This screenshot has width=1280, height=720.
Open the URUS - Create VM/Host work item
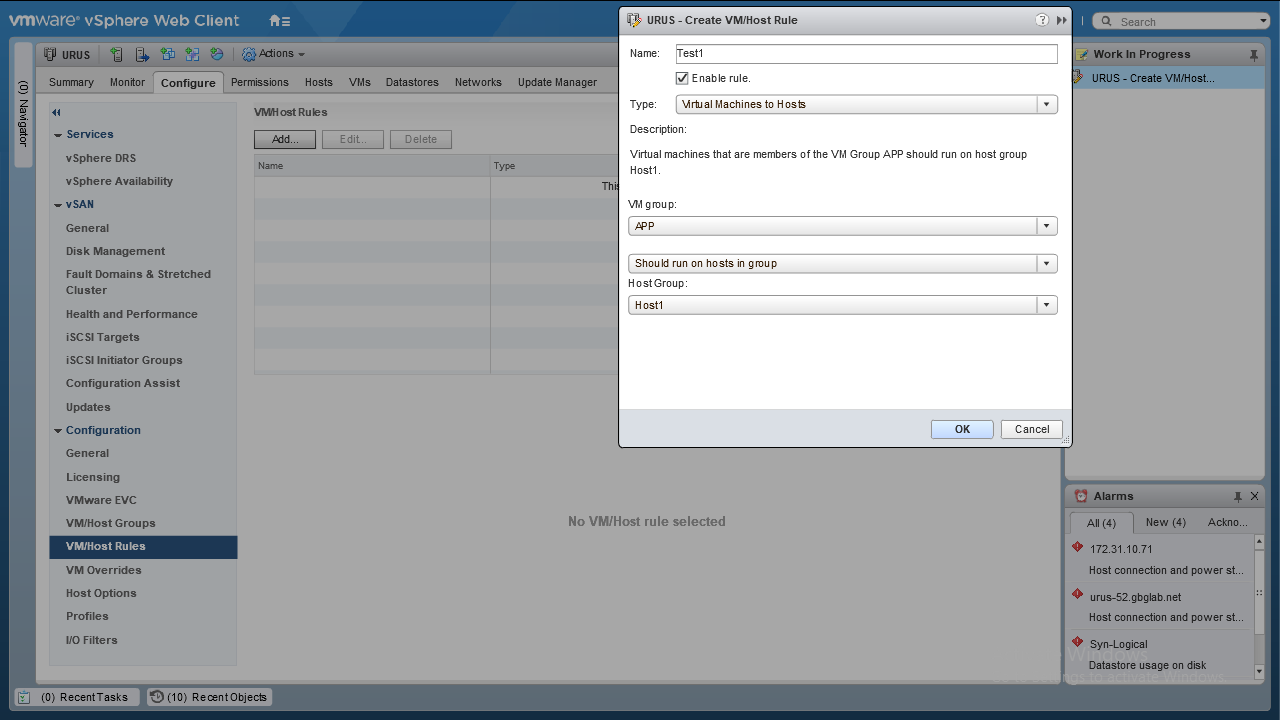click(1165, 78)
